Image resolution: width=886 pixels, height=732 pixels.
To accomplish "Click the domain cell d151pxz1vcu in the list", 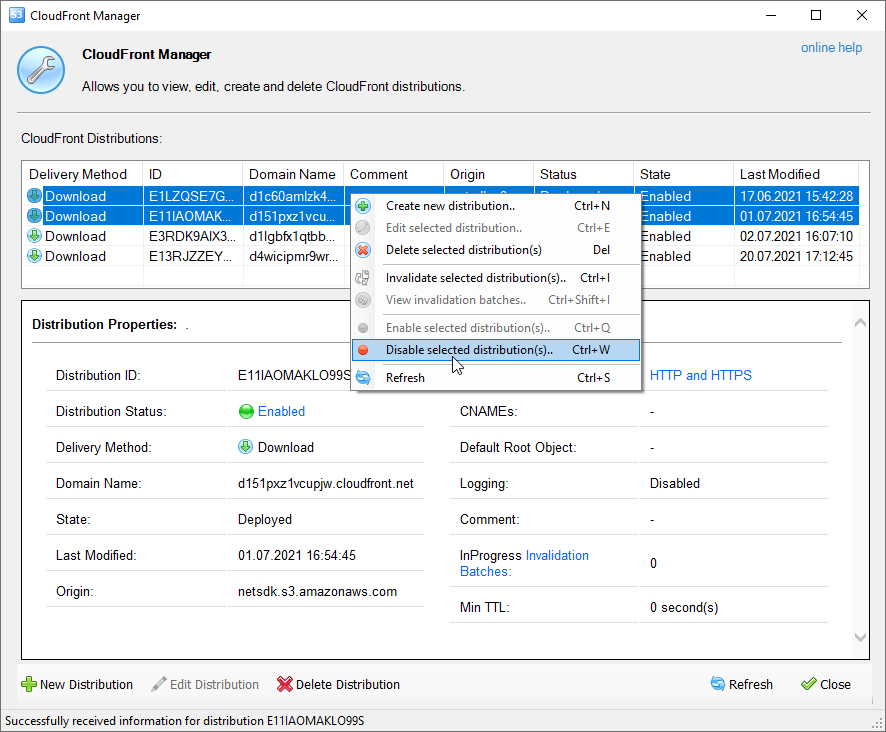I will coord(293,216).
